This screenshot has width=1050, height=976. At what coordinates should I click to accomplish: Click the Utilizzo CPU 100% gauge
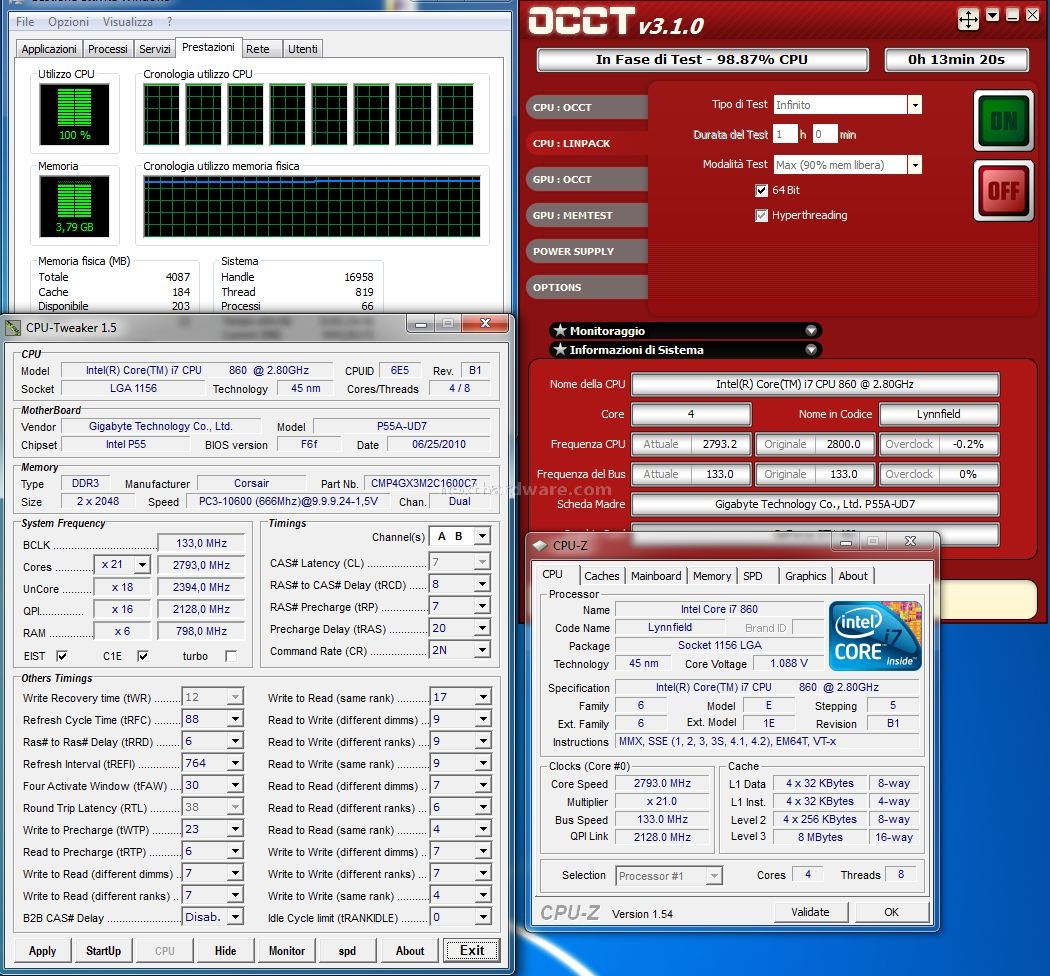(74, 115)
